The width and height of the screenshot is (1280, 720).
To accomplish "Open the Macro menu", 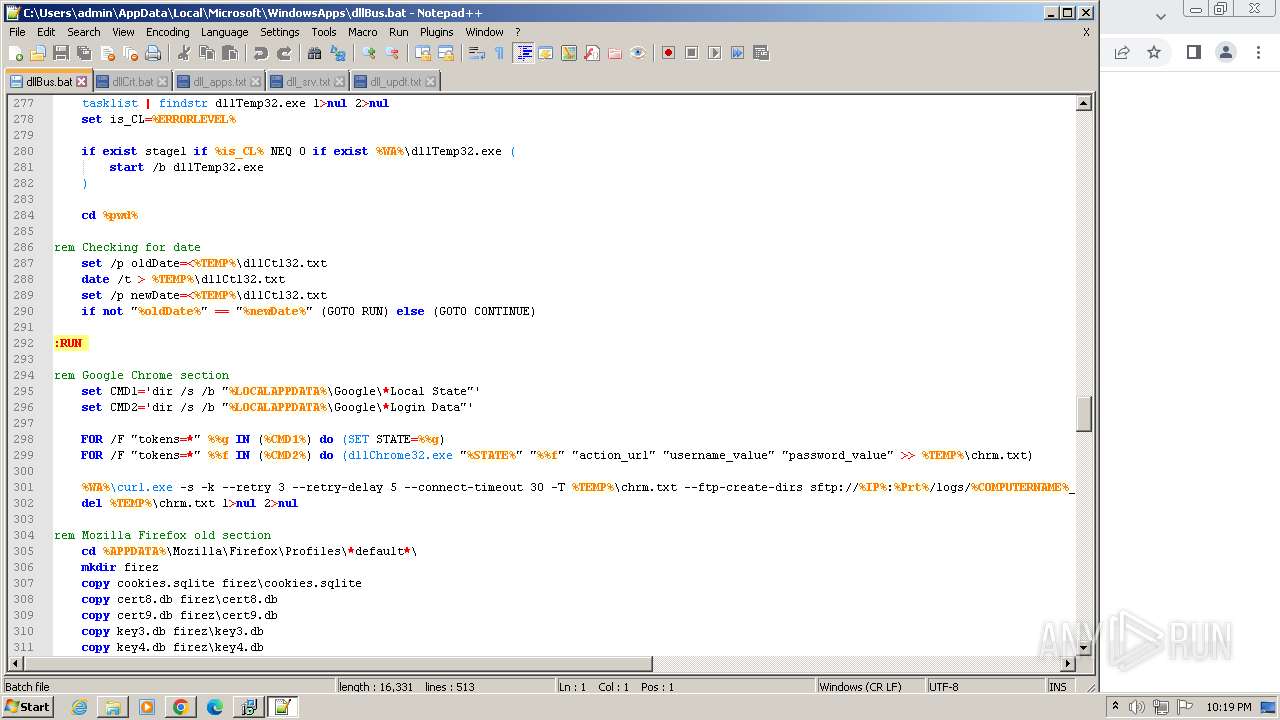I will pyautogui.click(x=363, y=32).
